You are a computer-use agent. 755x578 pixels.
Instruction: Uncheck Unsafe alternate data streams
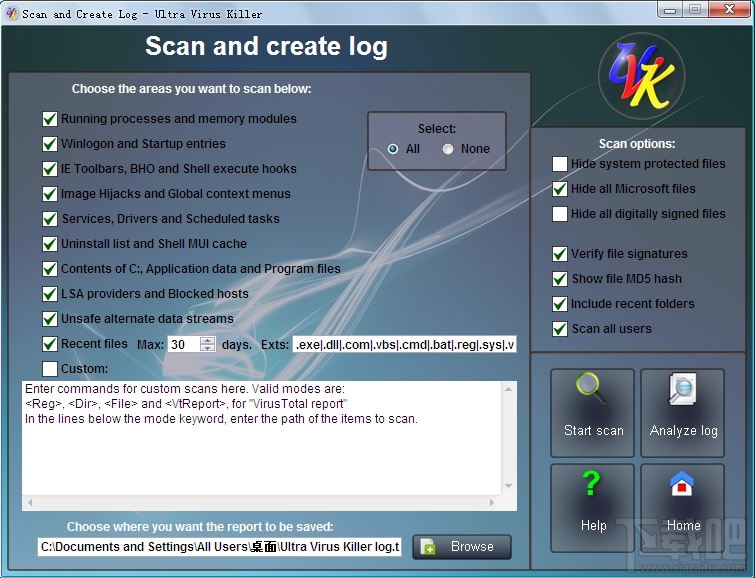pos(50,319)
